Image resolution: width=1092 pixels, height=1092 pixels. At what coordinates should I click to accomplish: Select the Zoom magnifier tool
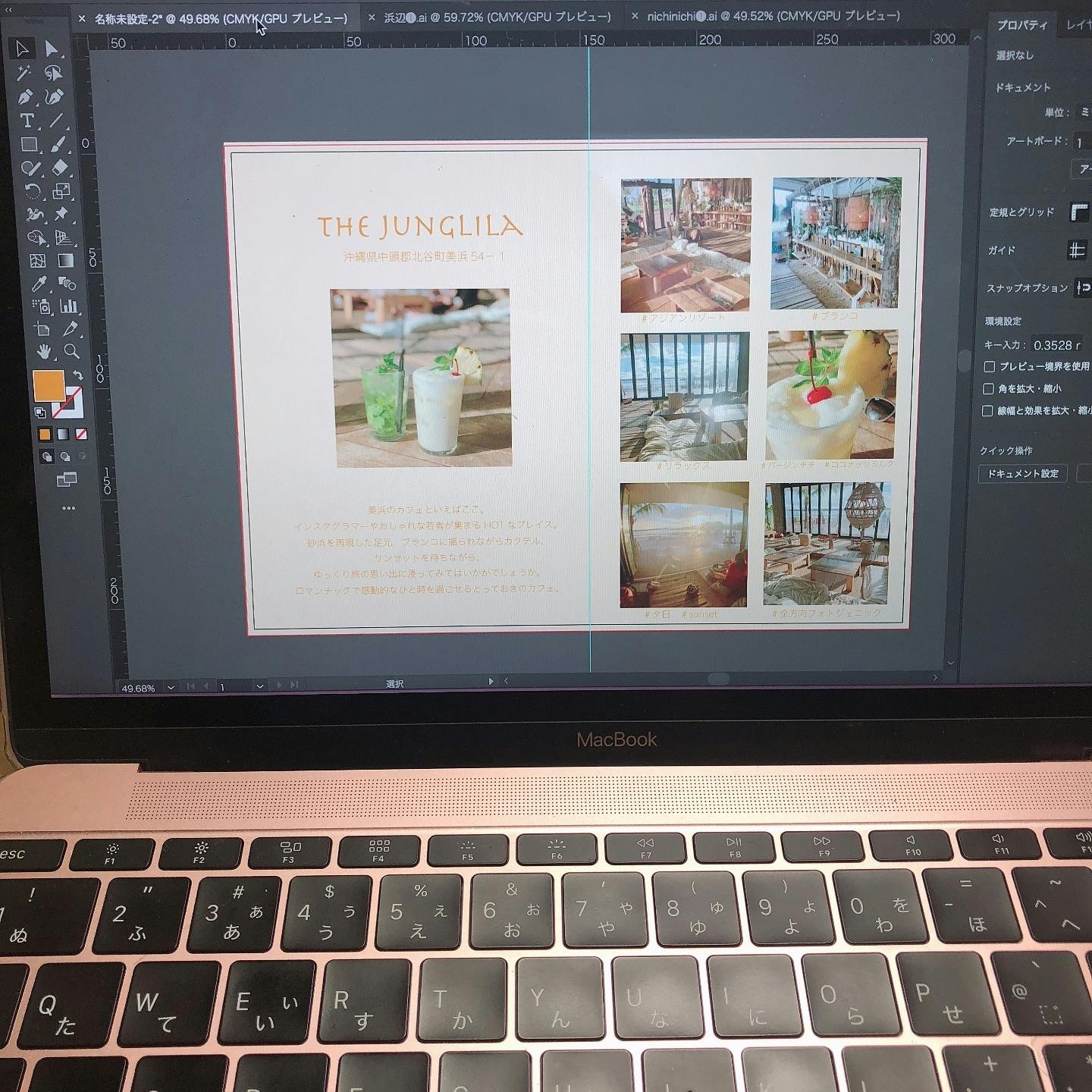click(x=71, y=351)
